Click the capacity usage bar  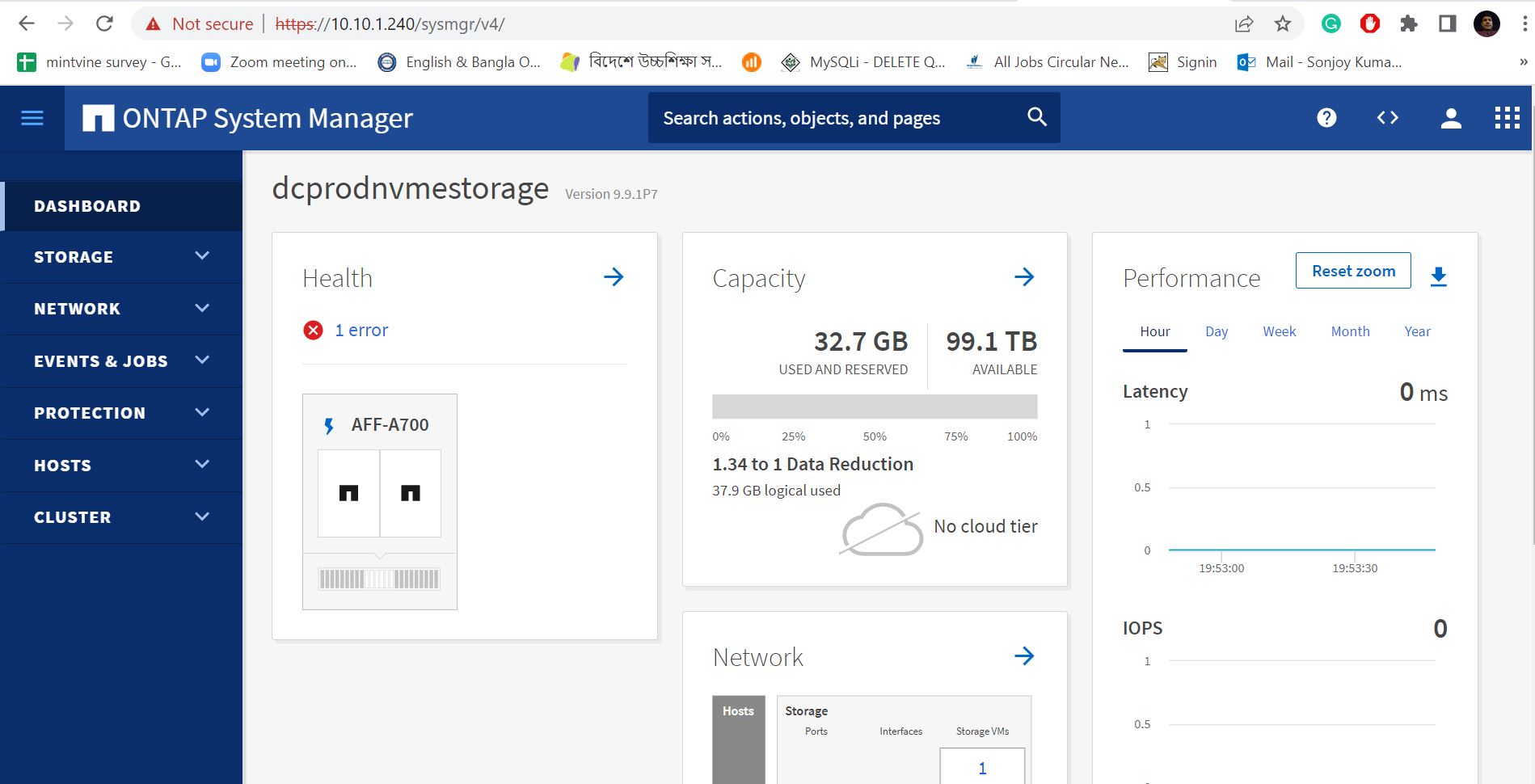point(875,407)
